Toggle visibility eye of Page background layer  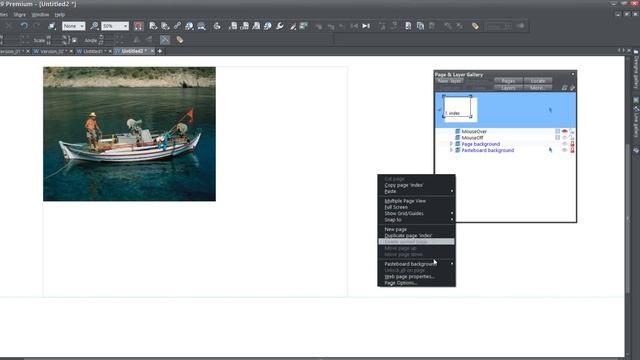coord(564,144)
